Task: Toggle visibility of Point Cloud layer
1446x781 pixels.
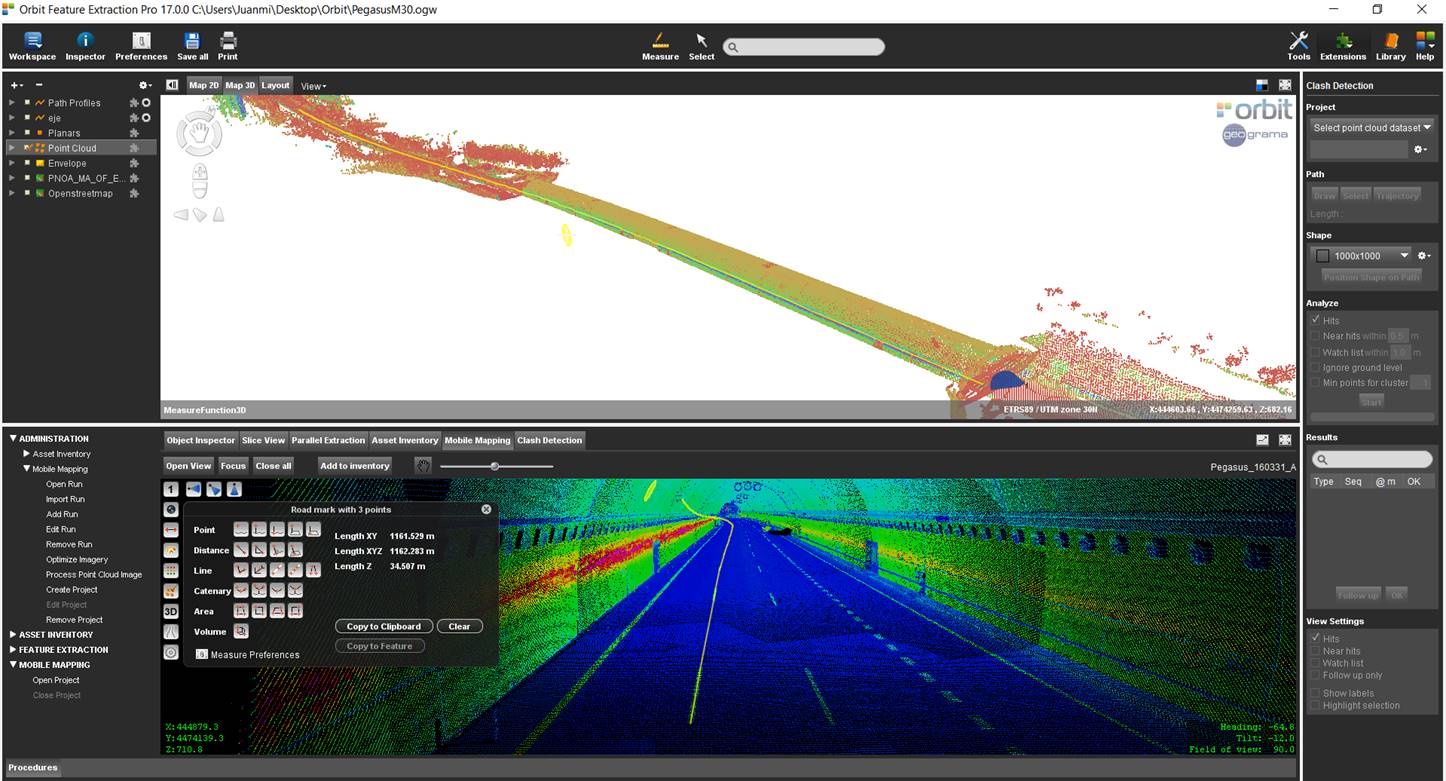Action: pos(27,148)
